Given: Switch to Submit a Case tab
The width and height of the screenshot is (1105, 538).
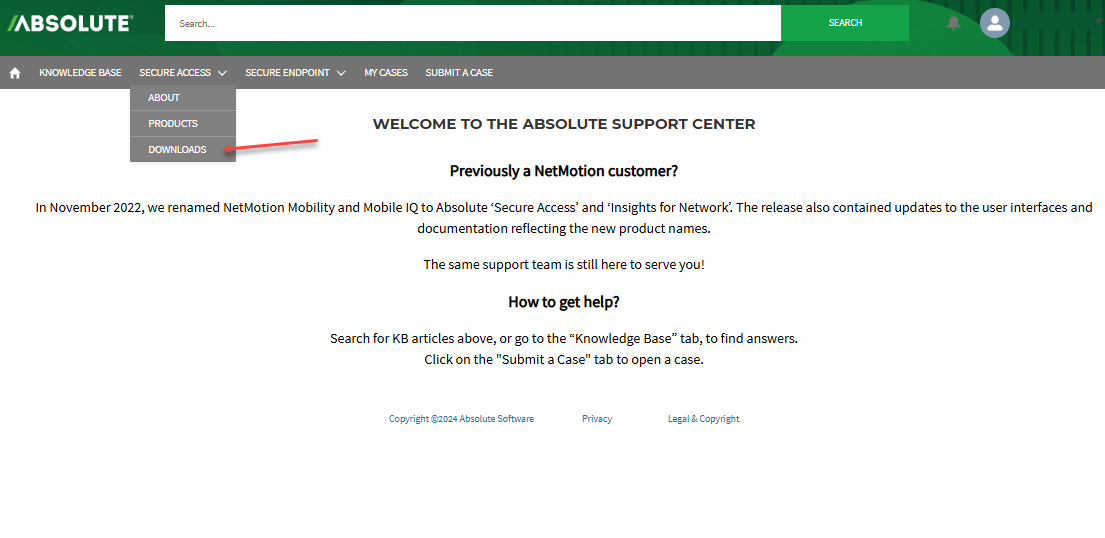Looking at the screenshot, I should point(459,73).
